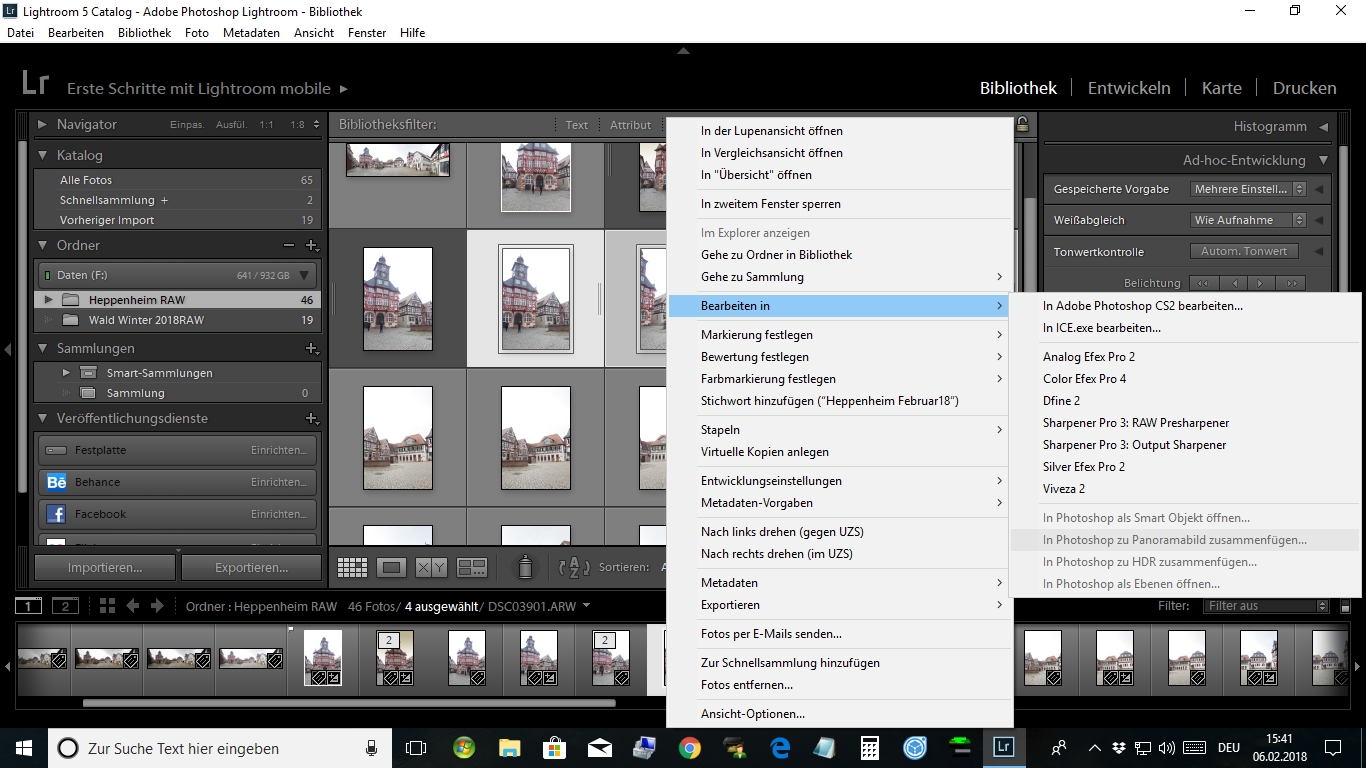The height and width of the screenshot is (768, 1366).
Task: Open the Weißabgleich dropdown
Action: click(1248, 220)
